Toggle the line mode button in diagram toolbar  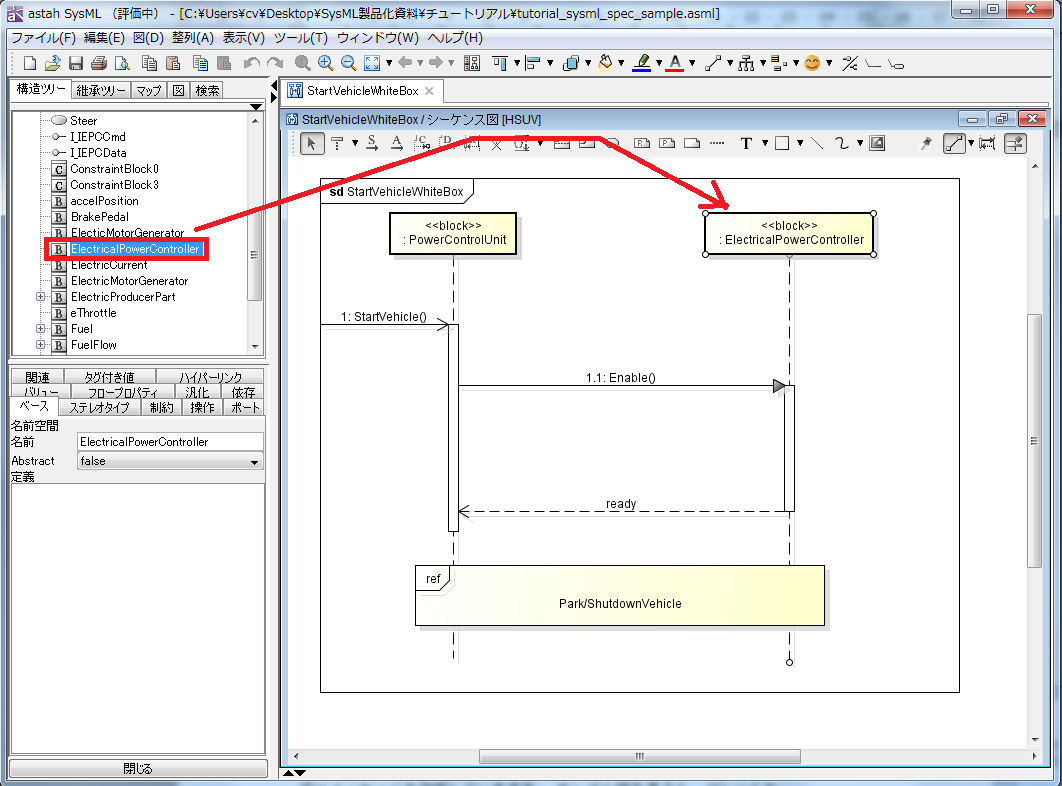(x=954, y=143)
